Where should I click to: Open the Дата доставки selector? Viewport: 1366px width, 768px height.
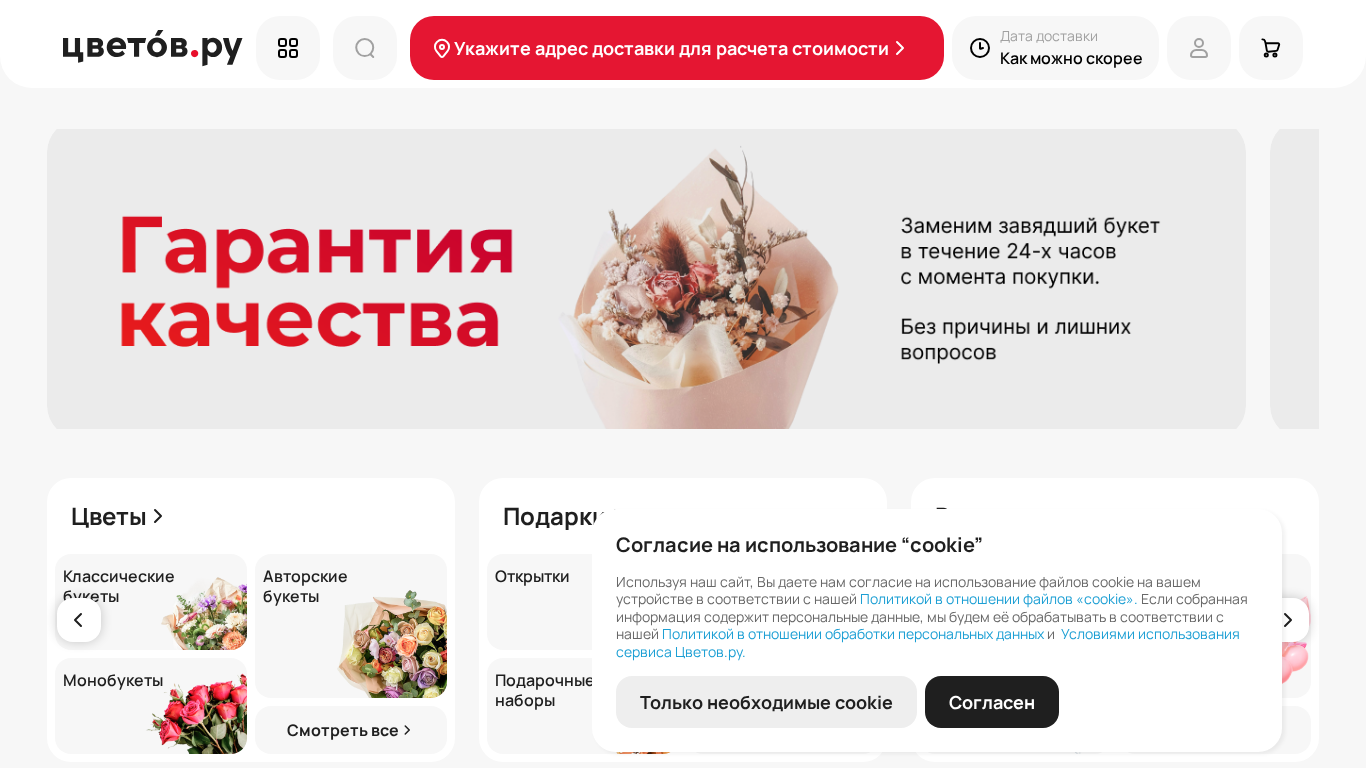(x=1055, y=48)
